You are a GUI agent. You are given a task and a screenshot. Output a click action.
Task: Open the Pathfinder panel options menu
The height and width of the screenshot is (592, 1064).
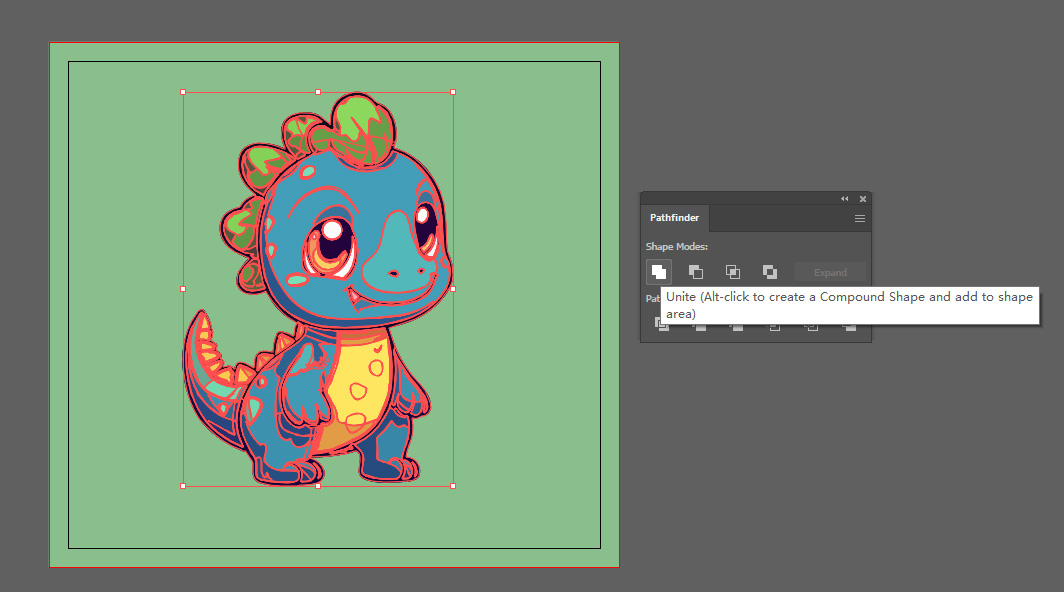860,219
